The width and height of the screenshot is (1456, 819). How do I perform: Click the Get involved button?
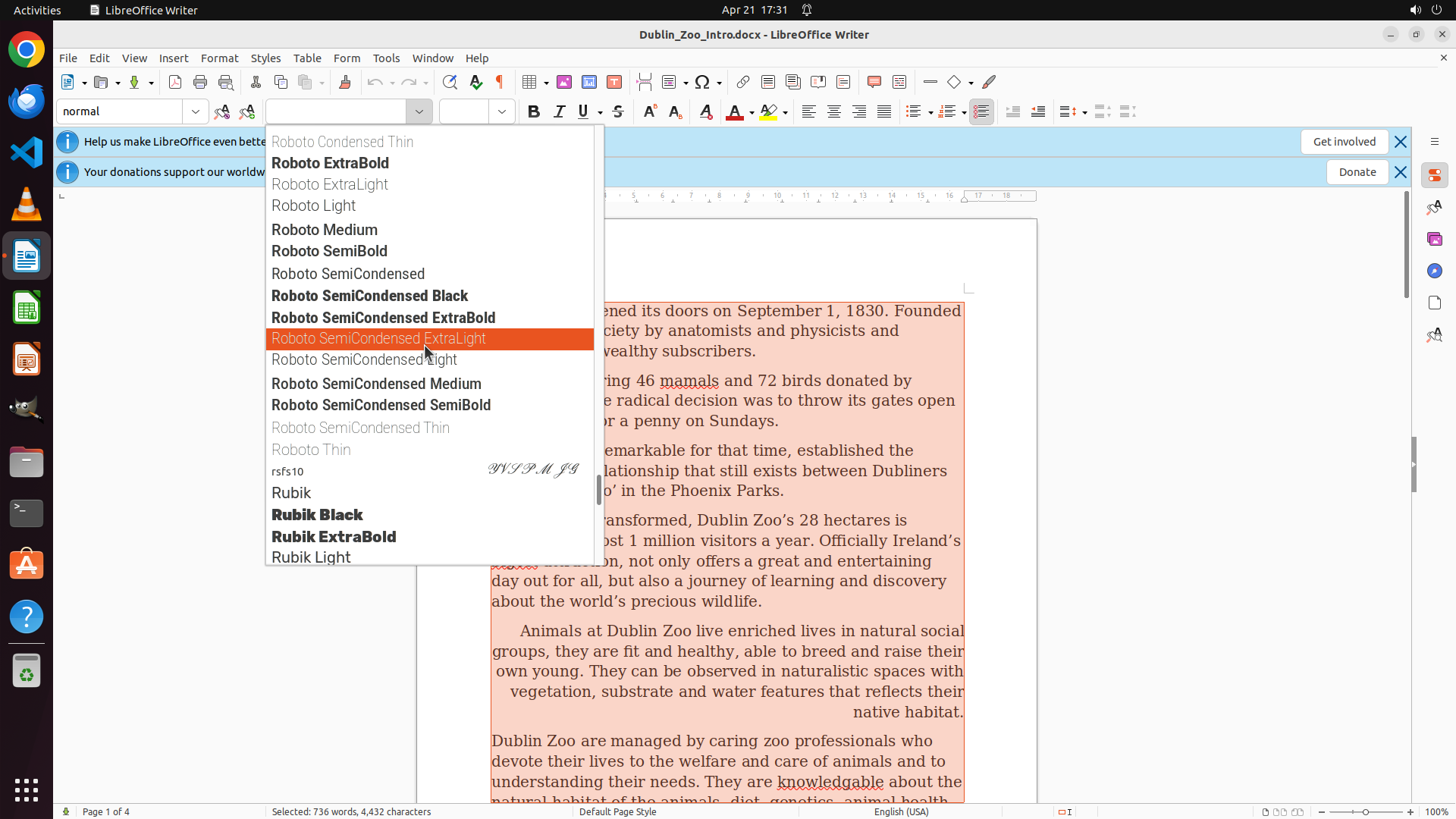pos(1344,142)
